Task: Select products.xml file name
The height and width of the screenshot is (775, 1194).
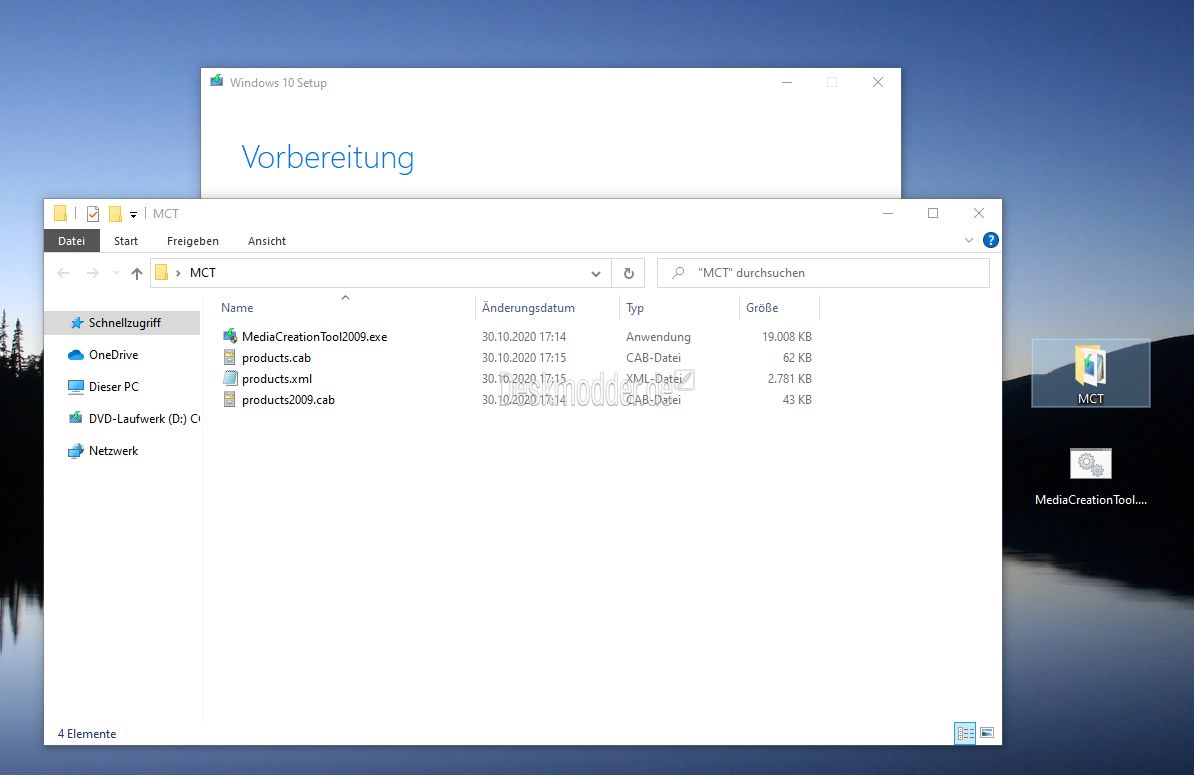Action: [x=277, y=379]
